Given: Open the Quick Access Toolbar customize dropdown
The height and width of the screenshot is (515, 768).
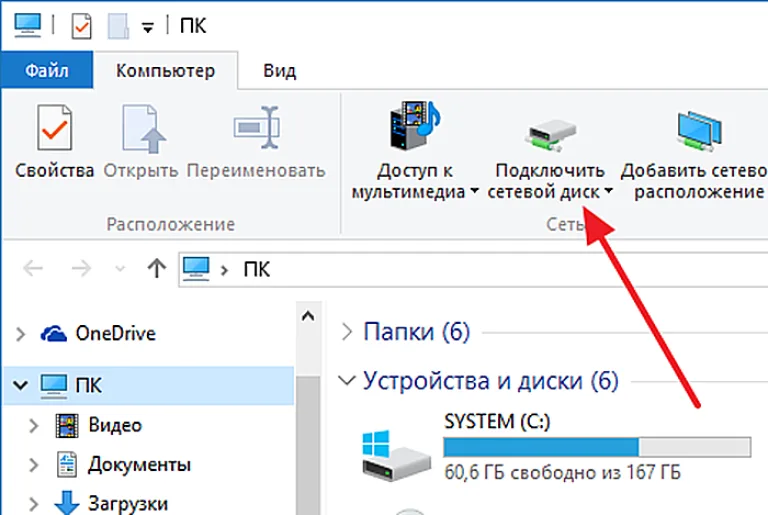Looking at the screenshot, I should click(147, 28).
